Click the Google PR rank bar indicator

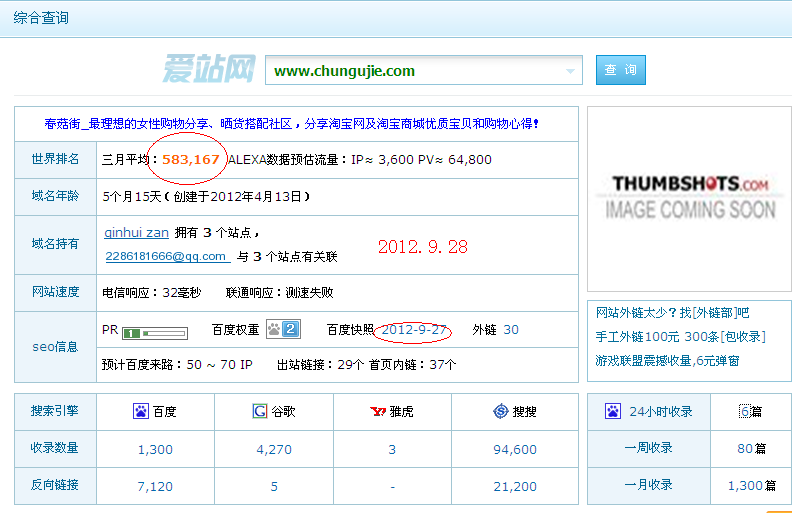click(x=148, y=332)
